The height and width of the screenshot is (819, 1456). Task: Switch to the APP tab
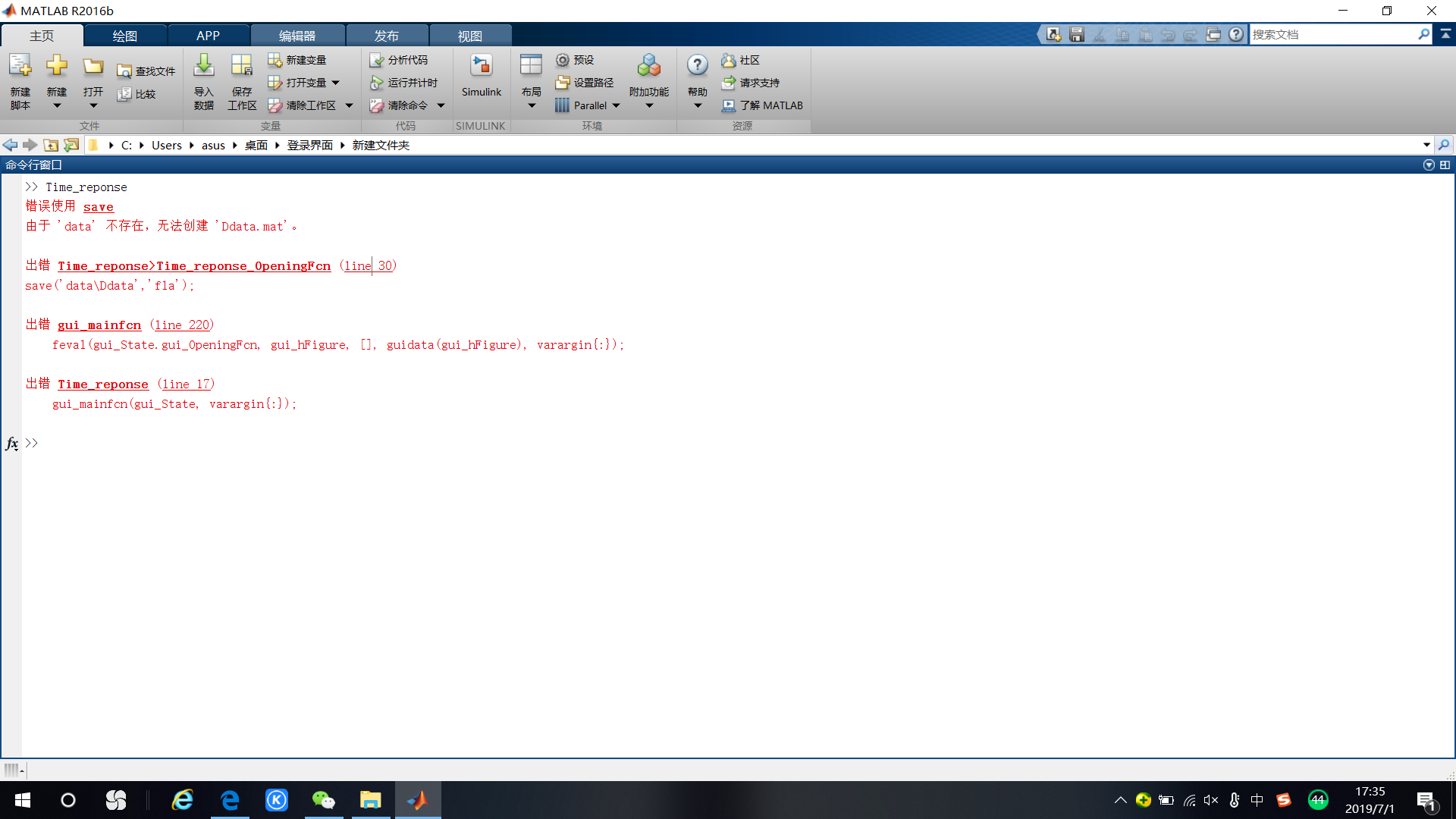[x=209, y=36]
